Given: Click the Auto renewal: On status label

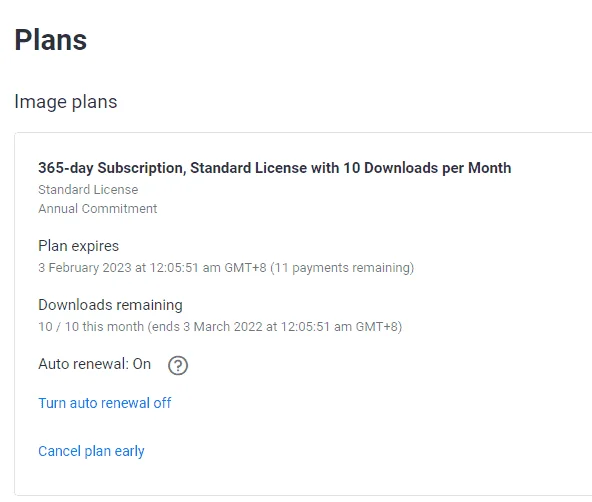Looking at the screenshot, I should (94, 364).
